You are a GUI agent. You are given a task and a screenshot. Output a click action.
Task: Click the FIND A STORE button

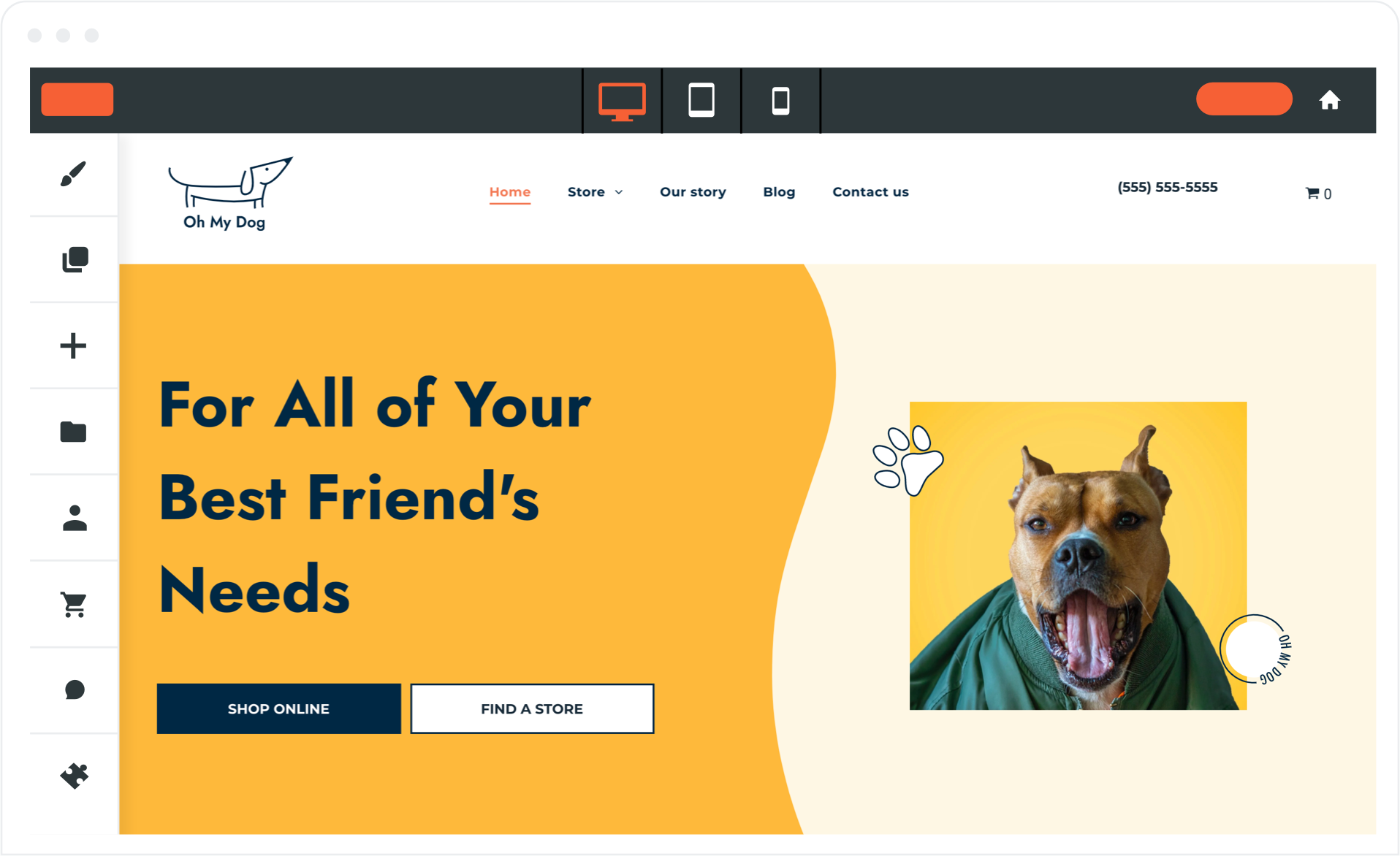click(x=532, y=708)
